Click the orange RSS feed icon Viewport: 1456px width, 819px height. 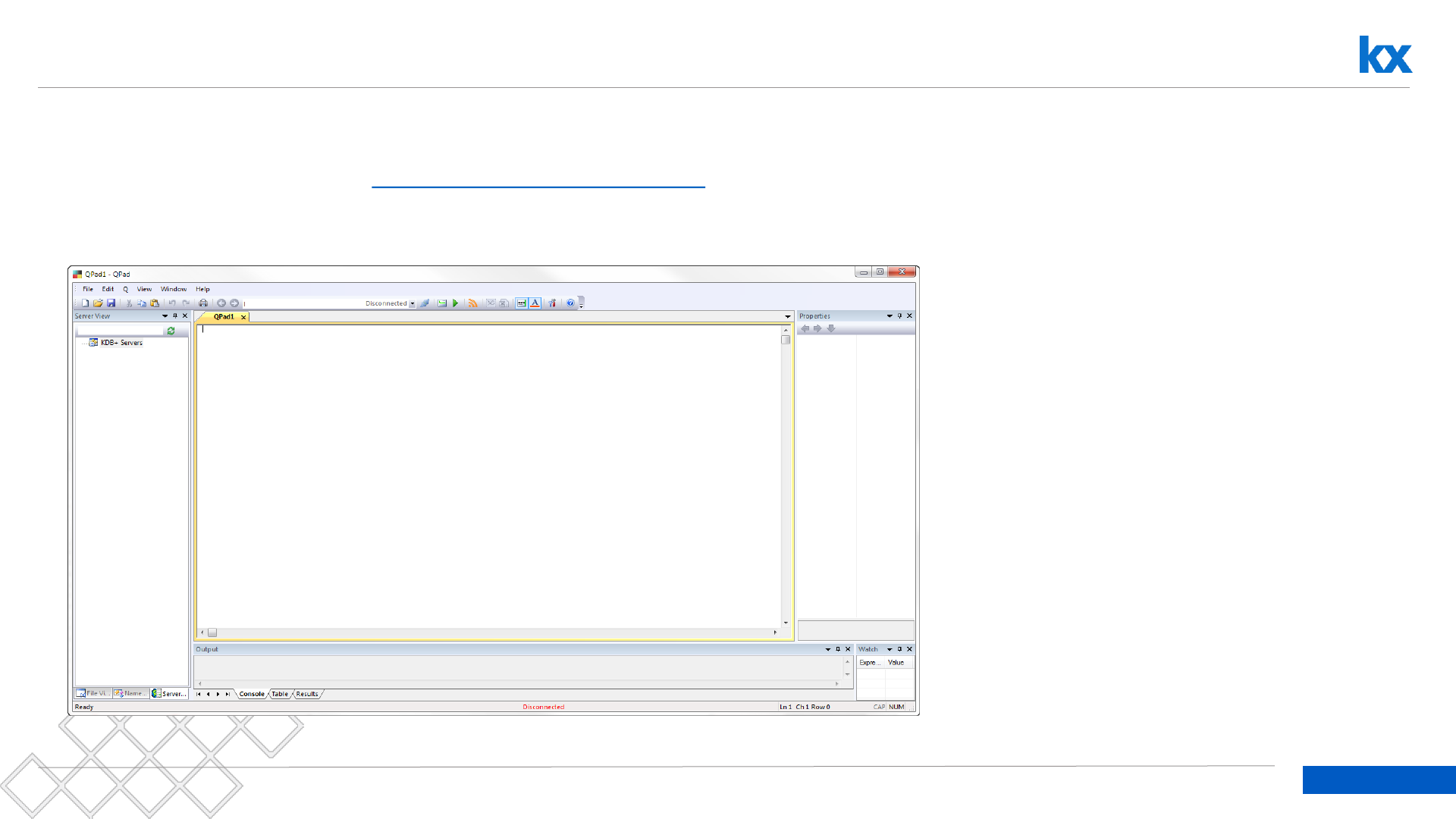click(473, 303)
